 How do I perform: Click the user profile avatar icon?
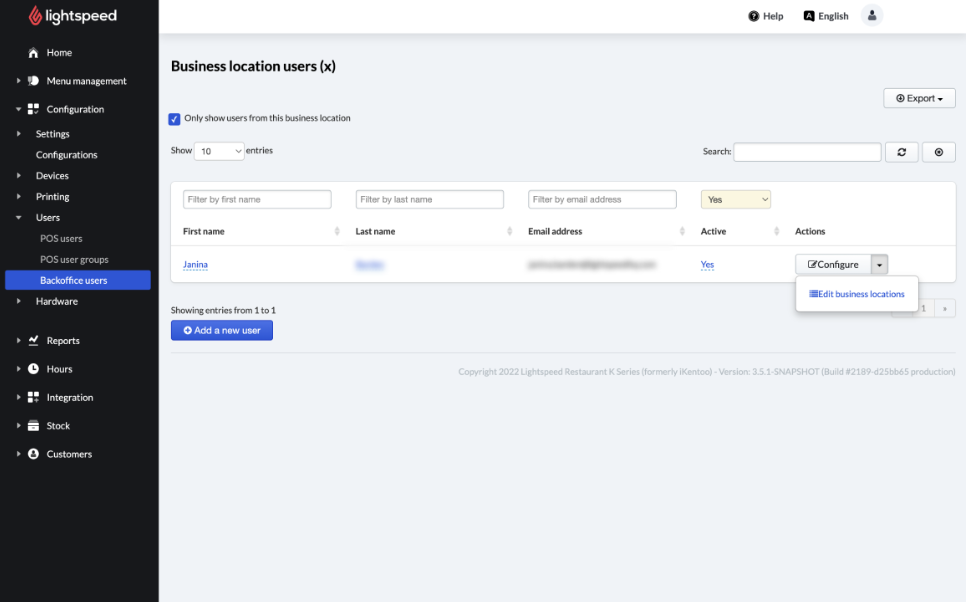click(x=872, y=16)
